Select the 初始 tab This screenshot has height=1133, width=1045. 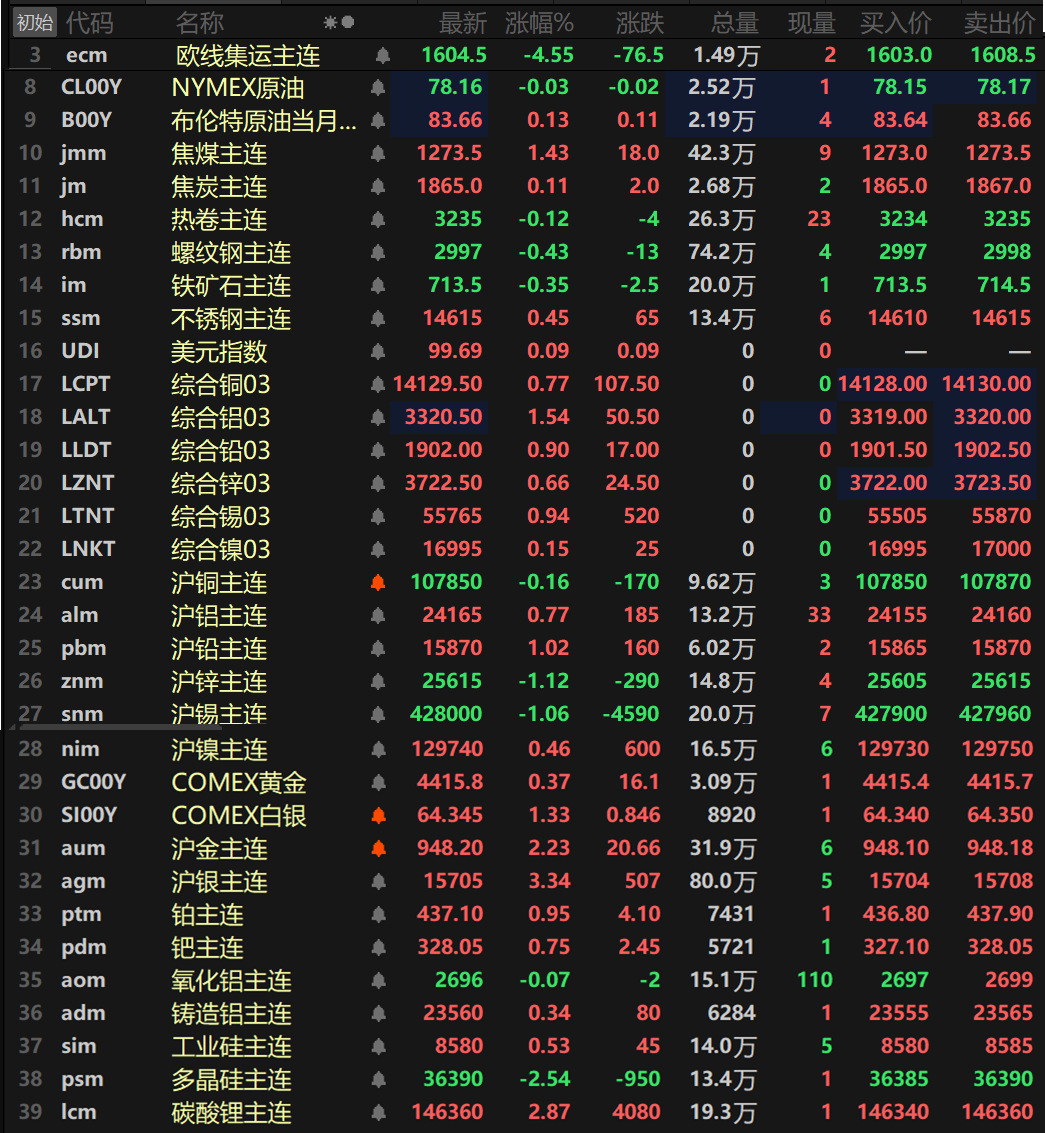[35, 22]
